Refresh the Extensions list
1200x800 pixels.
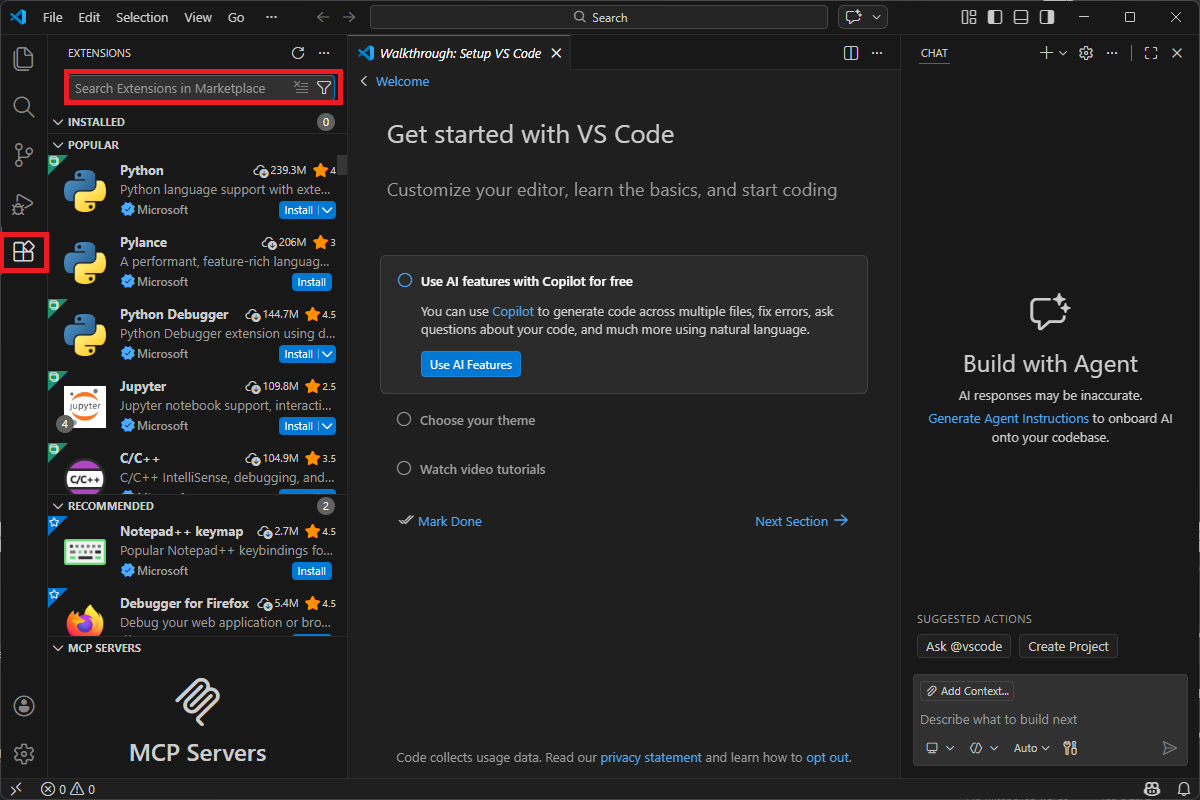point(297,53)
